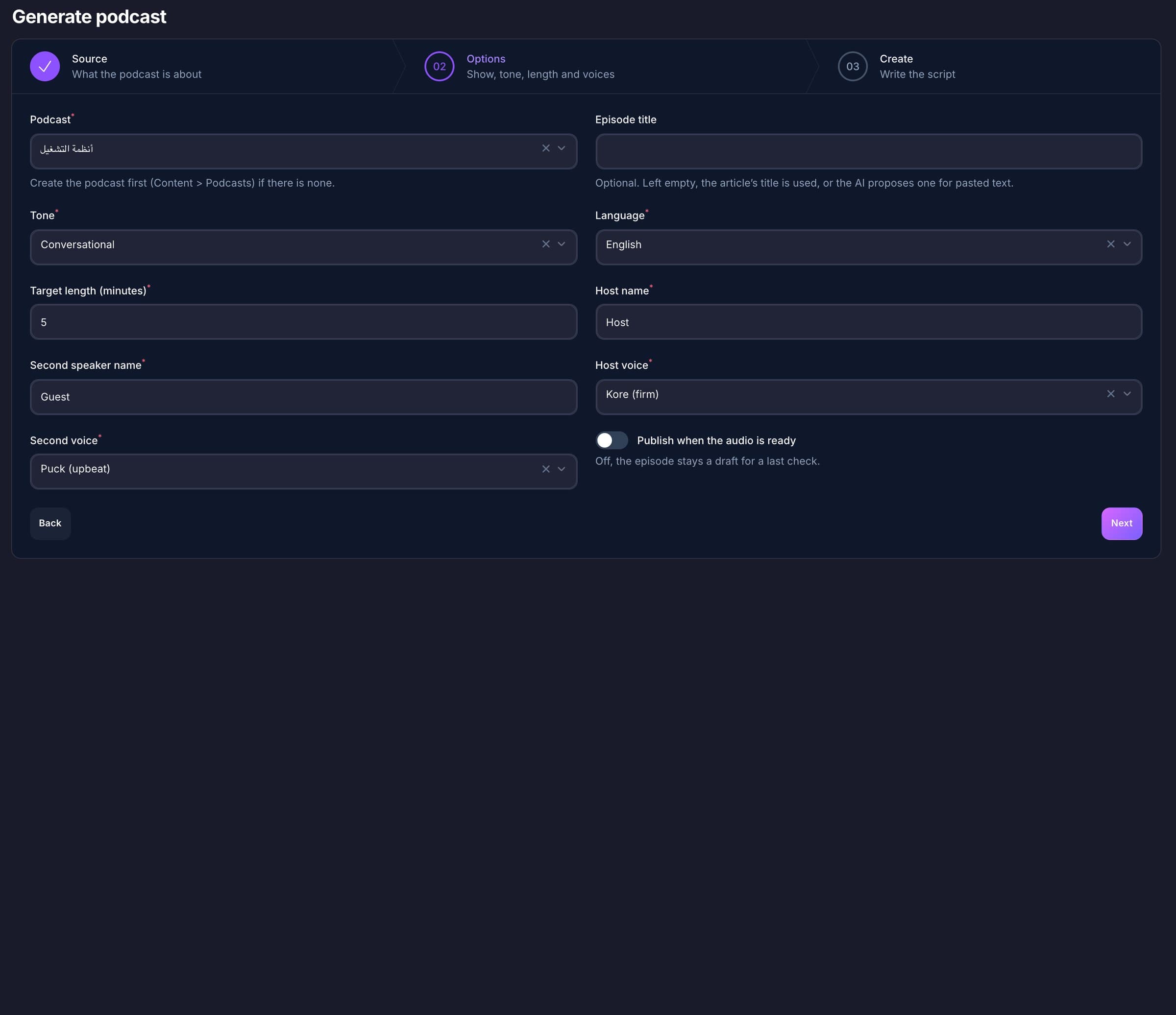The width and height of the screenshot is (1176, 1015).
Task: Toggle Publish when the audio is ready
Action: (x=611, y=440)
